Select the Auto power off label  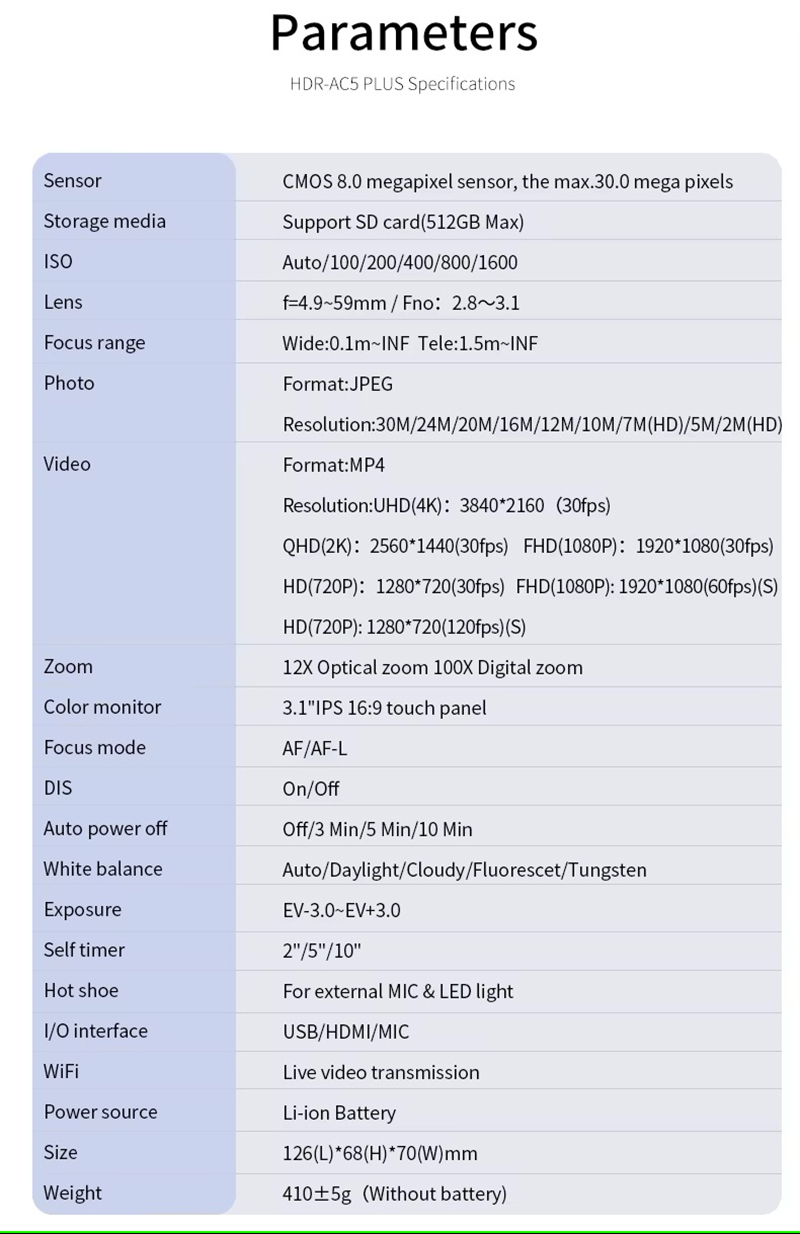105,829
